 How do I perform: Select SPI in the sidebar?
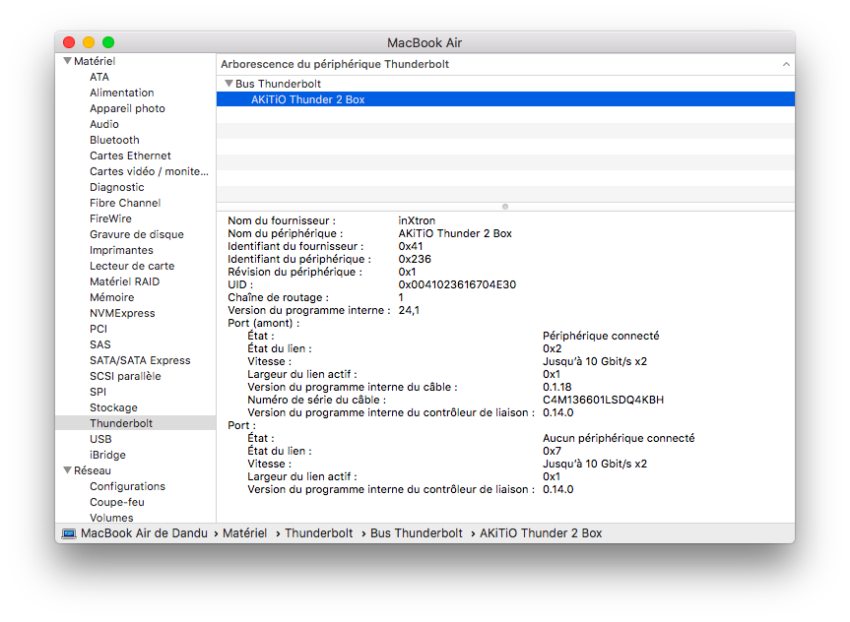pyautogui.click(x=98, y=392)
